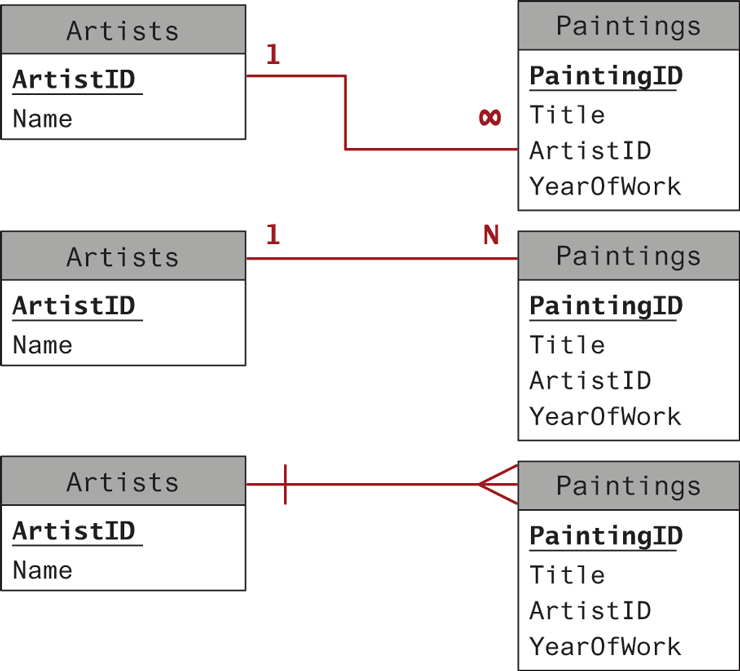
Task: Click ArtistID field in the top Paintings table
Action: click(x=590, y=151)
